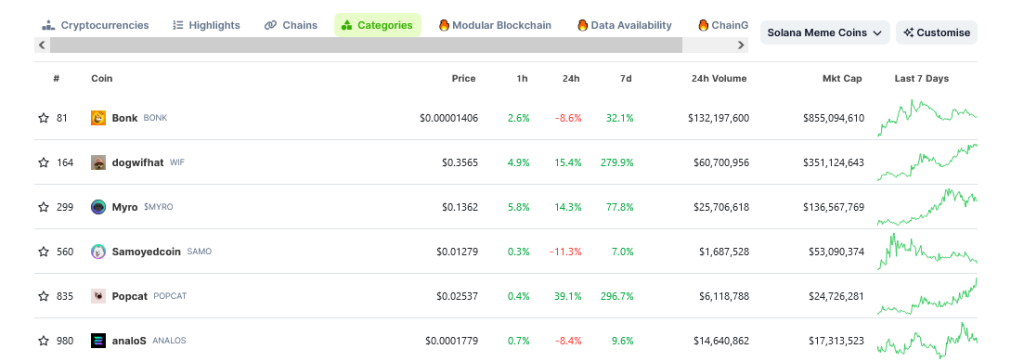Switch to the Cryptocurrencies tab
The height and width of the screenshot is (362, 1024).
95,25
